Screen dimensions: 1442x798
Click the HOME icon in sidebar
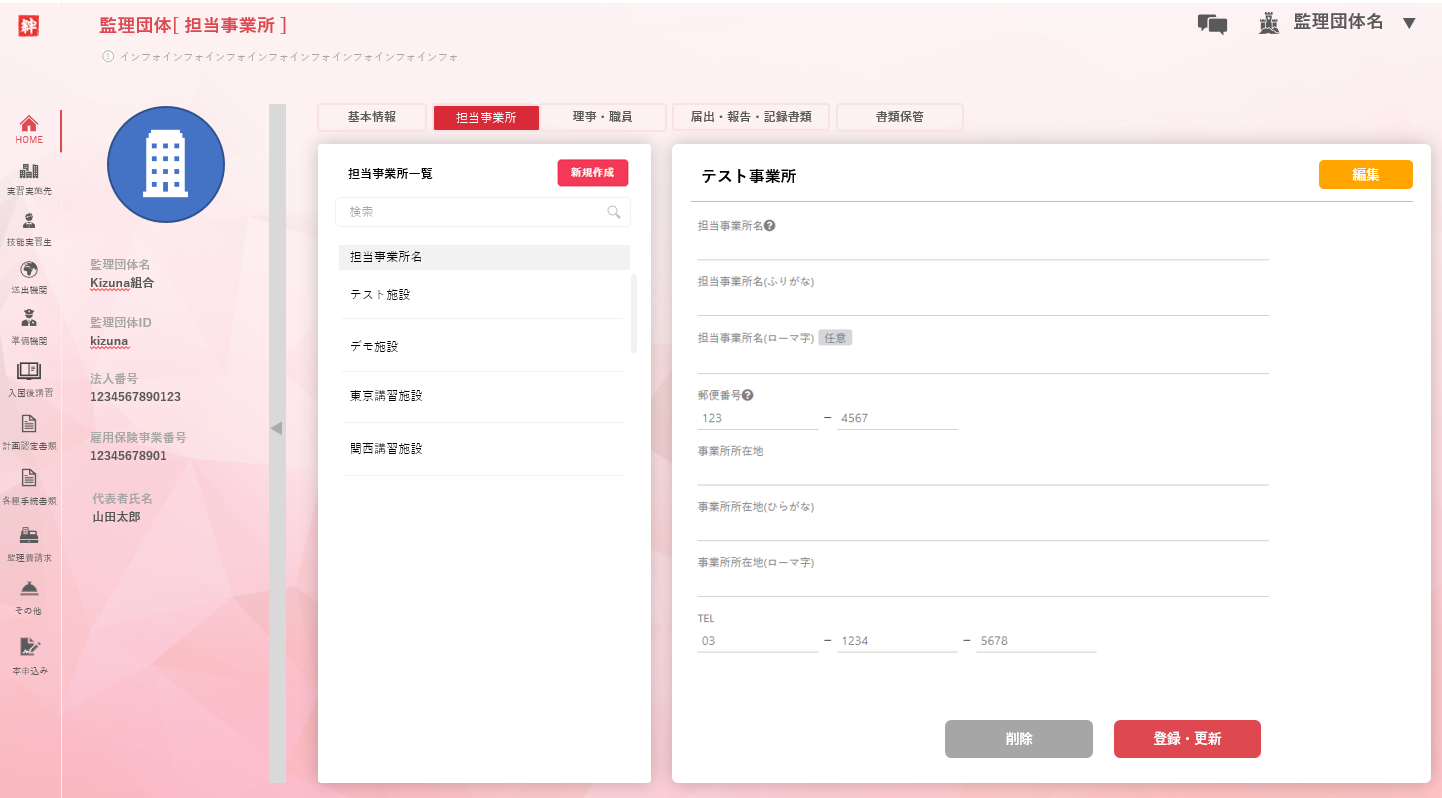pyautogui.click(x=29, y=124)
